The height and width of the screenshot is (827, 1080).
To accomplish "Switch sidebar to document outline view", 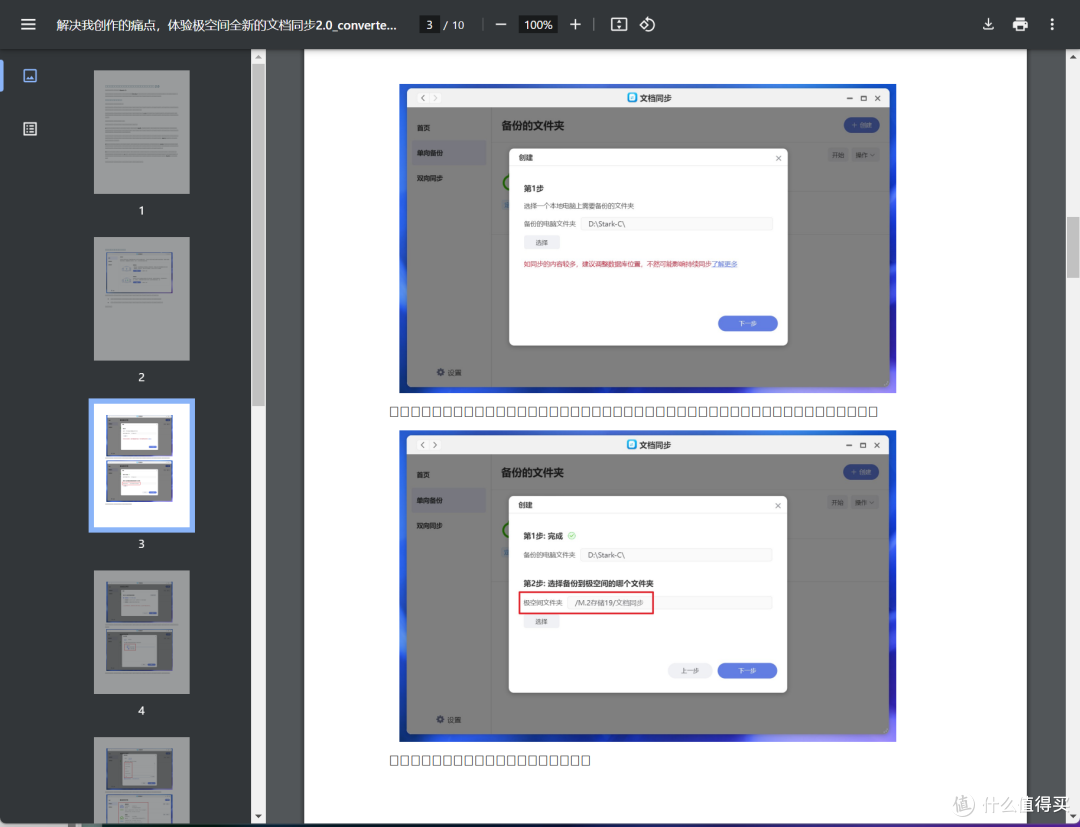I will click(x=30, y=129).
